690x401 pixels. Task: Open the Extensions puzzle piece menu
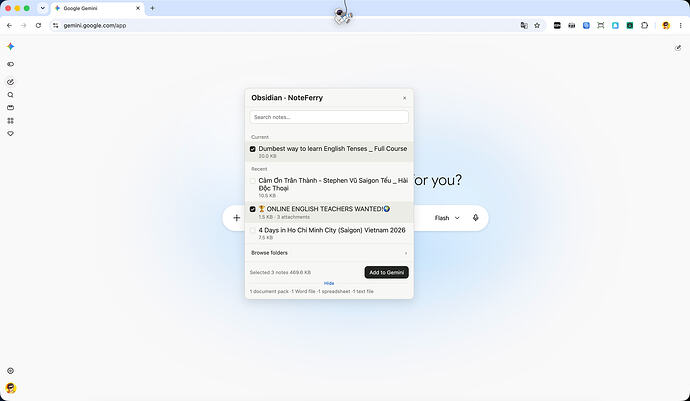(644, 26)
